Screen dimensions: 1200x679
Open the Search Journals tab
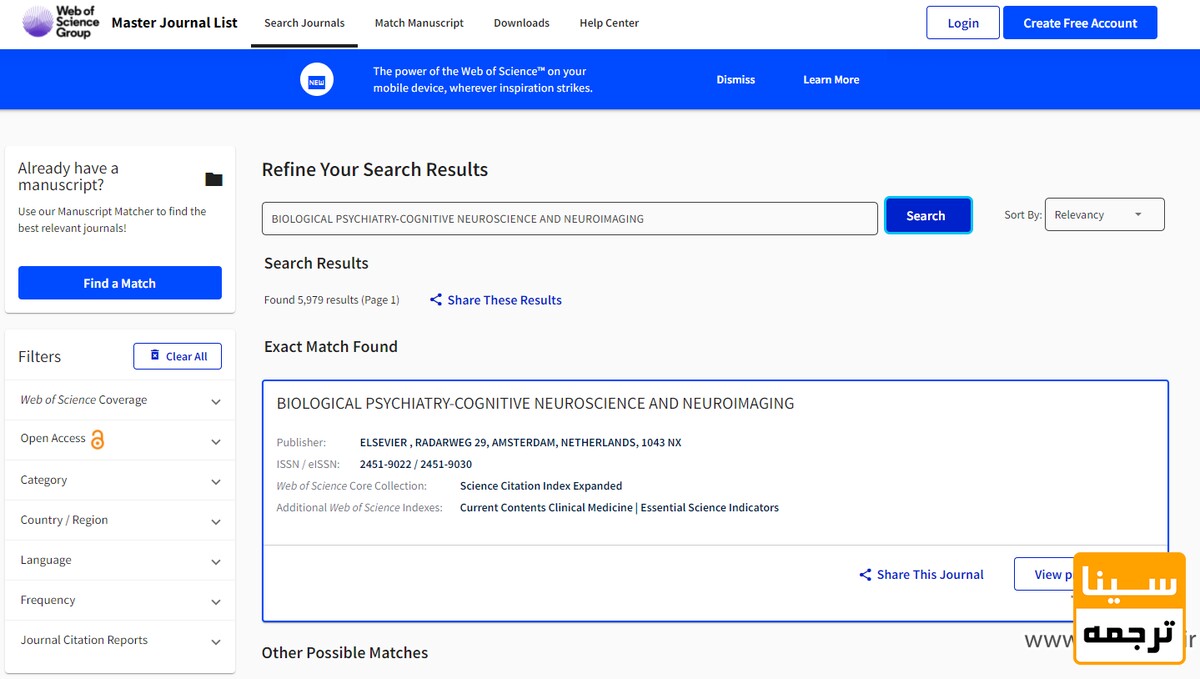coord(304,23)
